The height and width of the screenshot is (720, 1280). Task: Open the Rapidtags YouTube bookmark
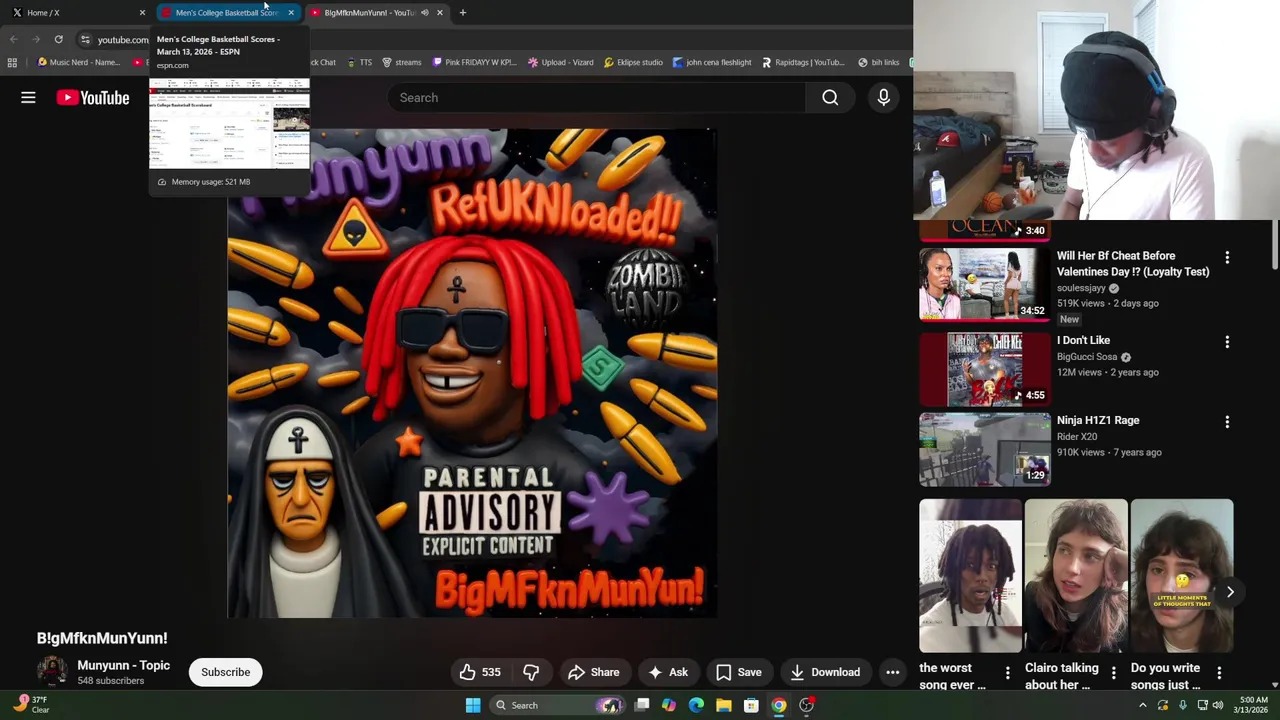(x=803, y=62)
